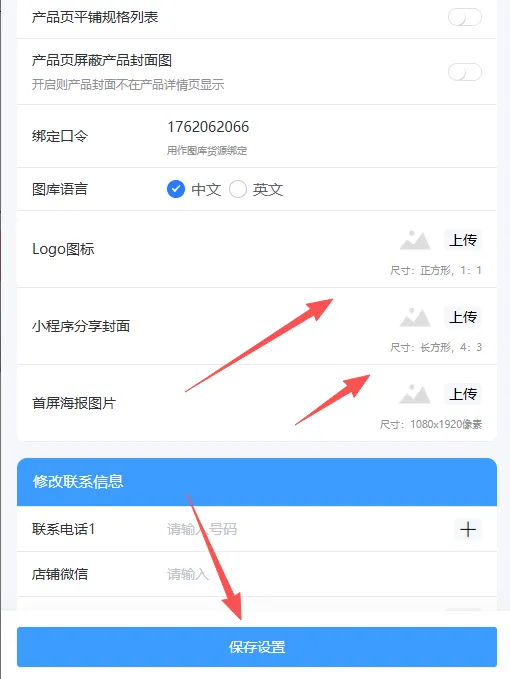Upload the Logo图标 image
The height and width of the screenshot is (679, 510).
463,240
